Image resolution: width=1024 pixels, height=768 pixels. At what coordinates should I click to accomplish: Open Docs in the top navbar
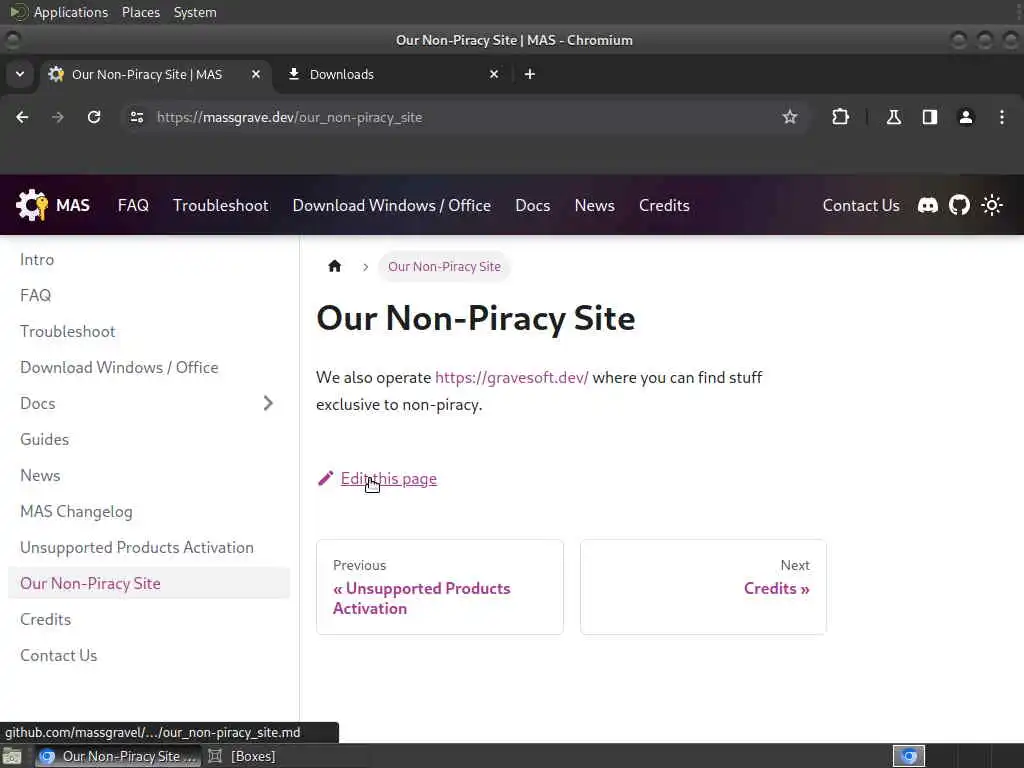pos(533,206)
